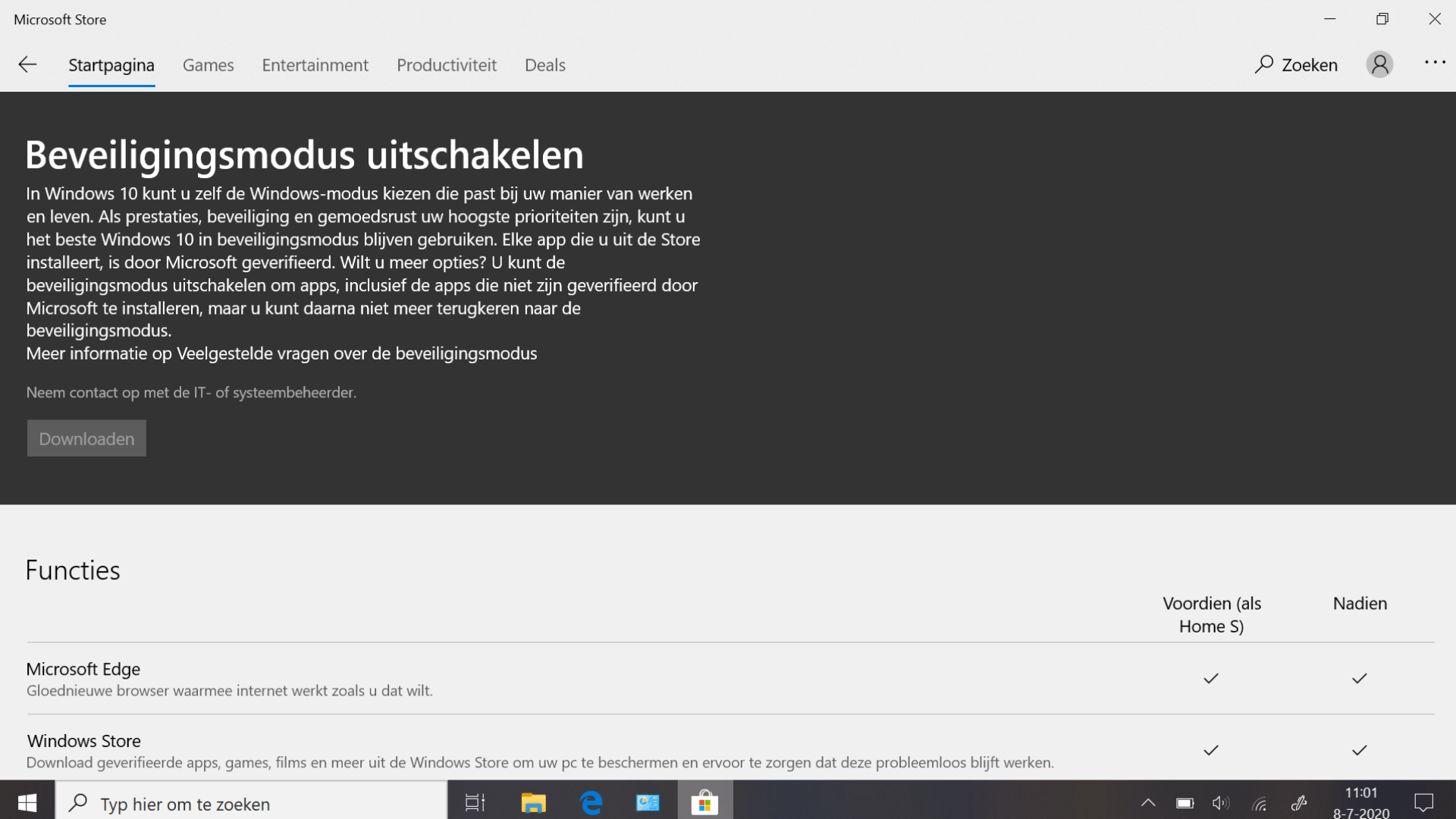The width and height of the screenshot is (1456, 819).
Task: Switch to the Games tab
Action: click(209, 65)
